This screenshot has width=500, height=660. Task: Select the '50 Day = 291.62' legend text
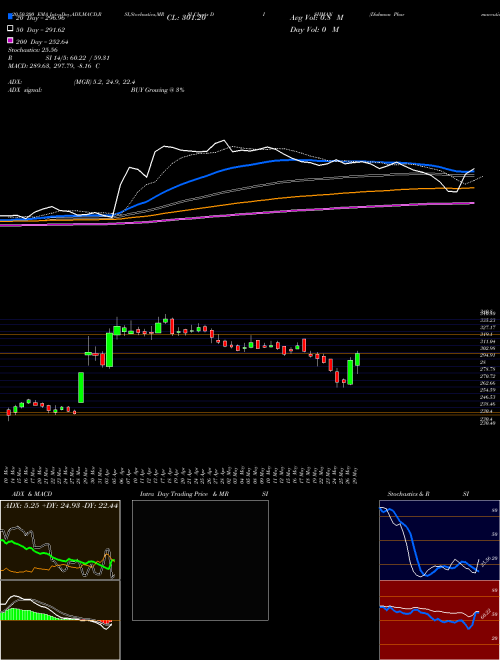40,29
